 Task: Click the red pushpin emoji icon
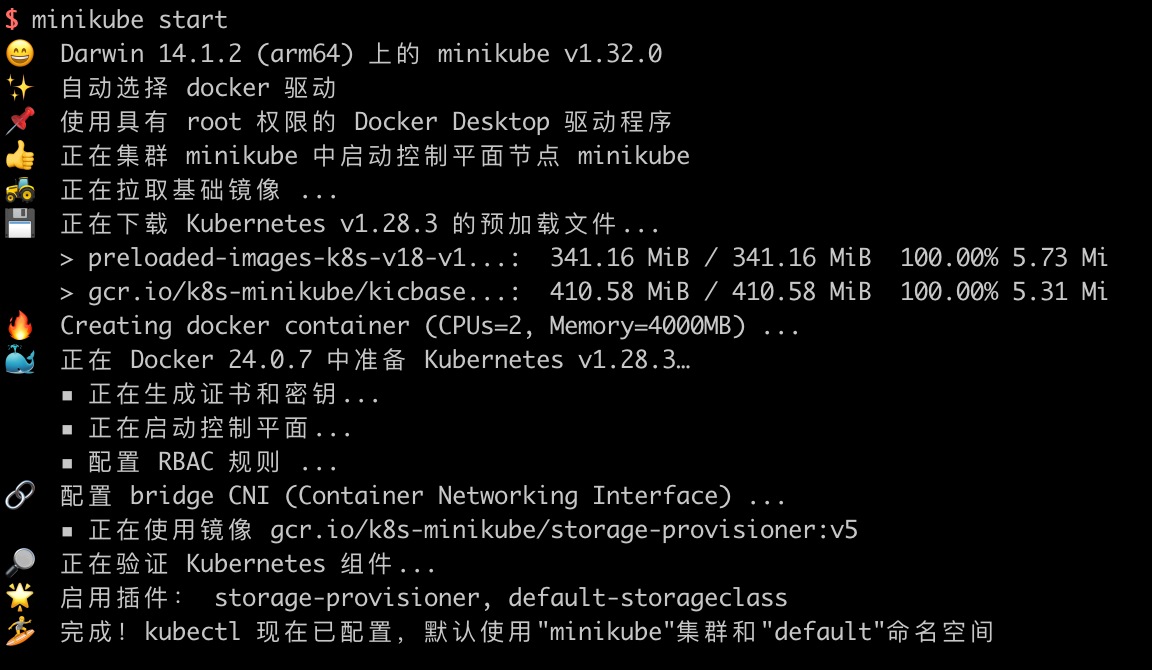click(20, 122)
